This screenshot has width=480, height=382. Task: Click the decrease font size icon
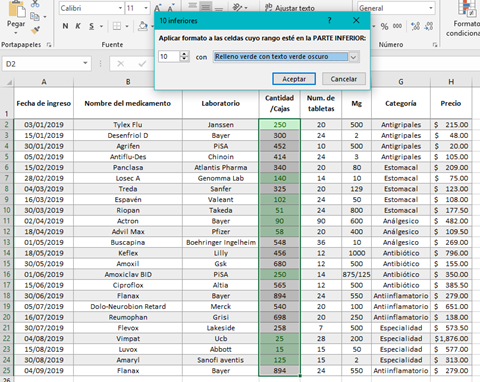tap(171, 8)
